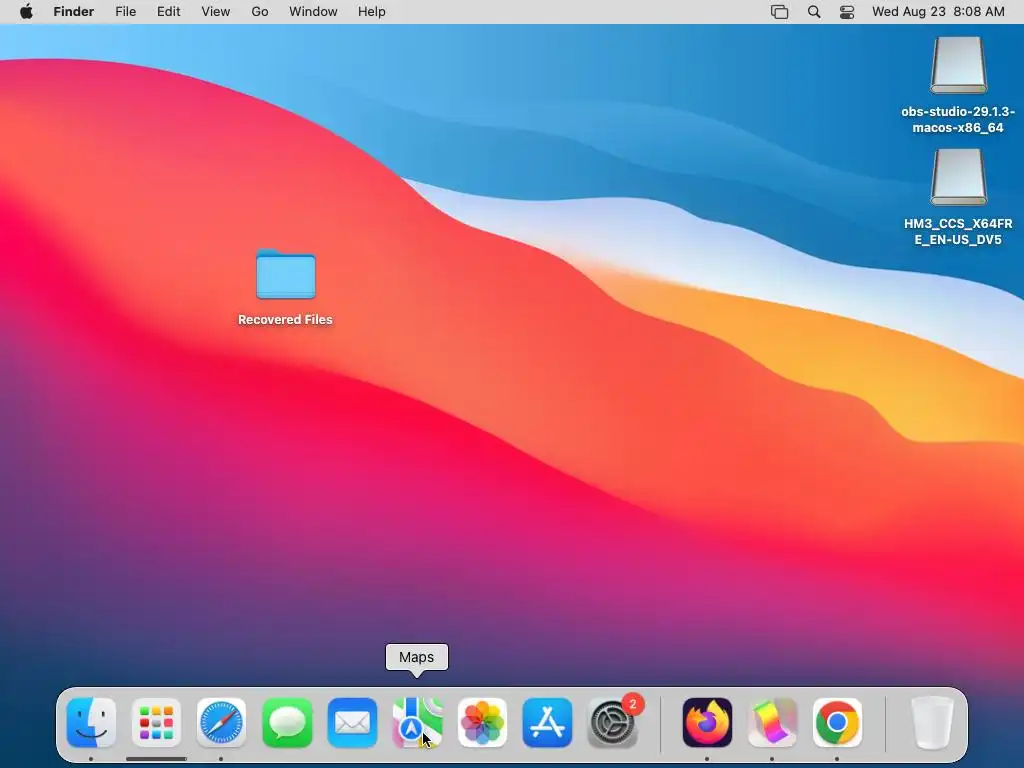
Task: Open Launchpad in the Dock
Action: [x=156, y=723]
